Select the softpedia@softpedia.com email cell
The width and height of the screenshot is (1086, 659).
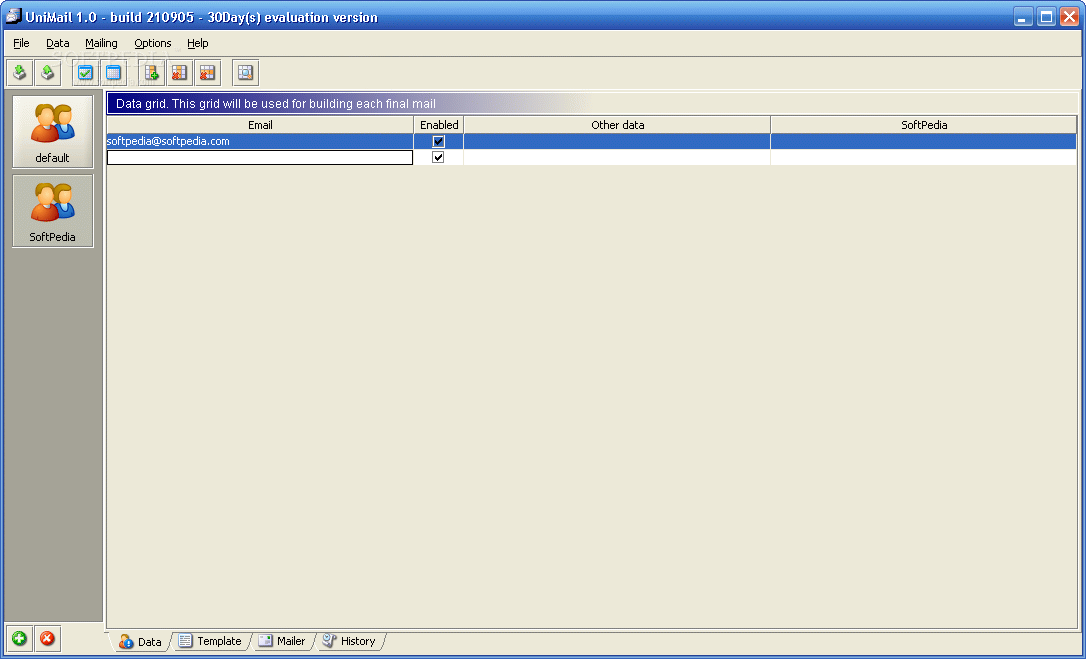(260, 141)
